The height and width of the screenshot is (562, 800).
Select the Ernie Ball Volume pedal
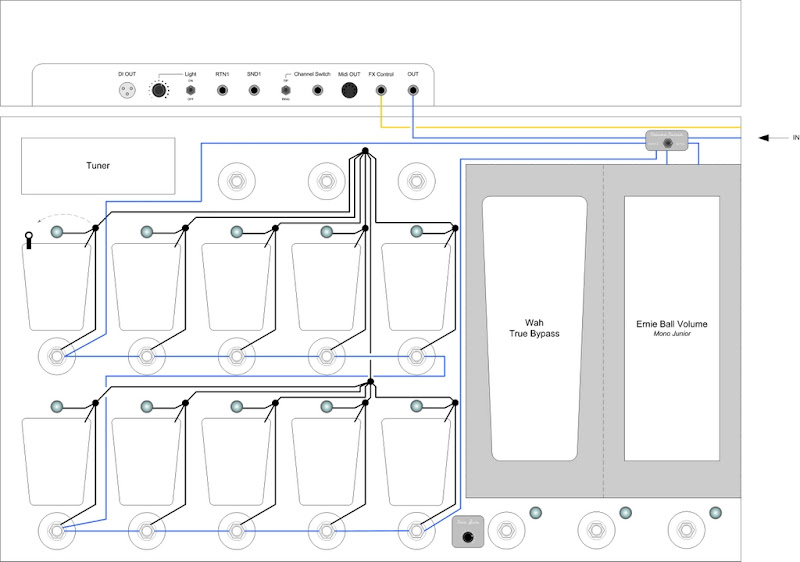[x=672, y=328]
